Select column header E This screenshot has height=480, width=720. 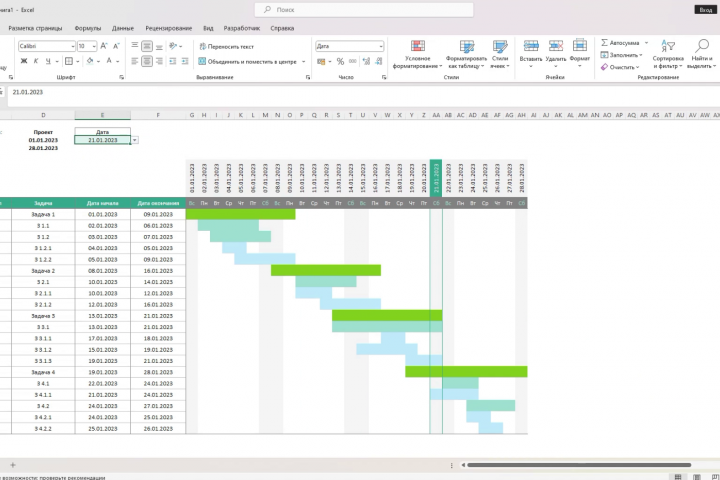(102, 115)
